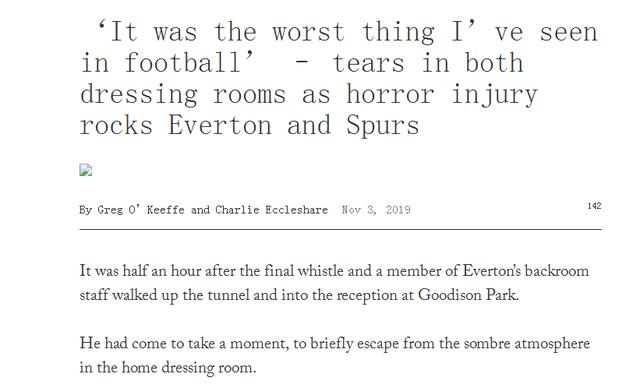Click the paragraph starting 'It was half an hour'
This screenshot has width=640, height=388.
(334, 283)
